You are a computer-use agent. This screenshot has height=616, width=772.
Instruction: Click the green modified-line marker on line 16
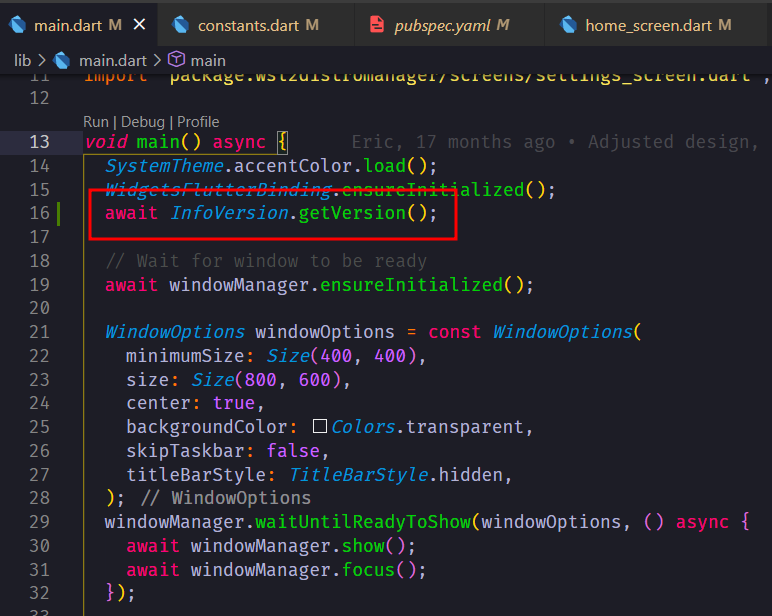(x=59, y=214)
